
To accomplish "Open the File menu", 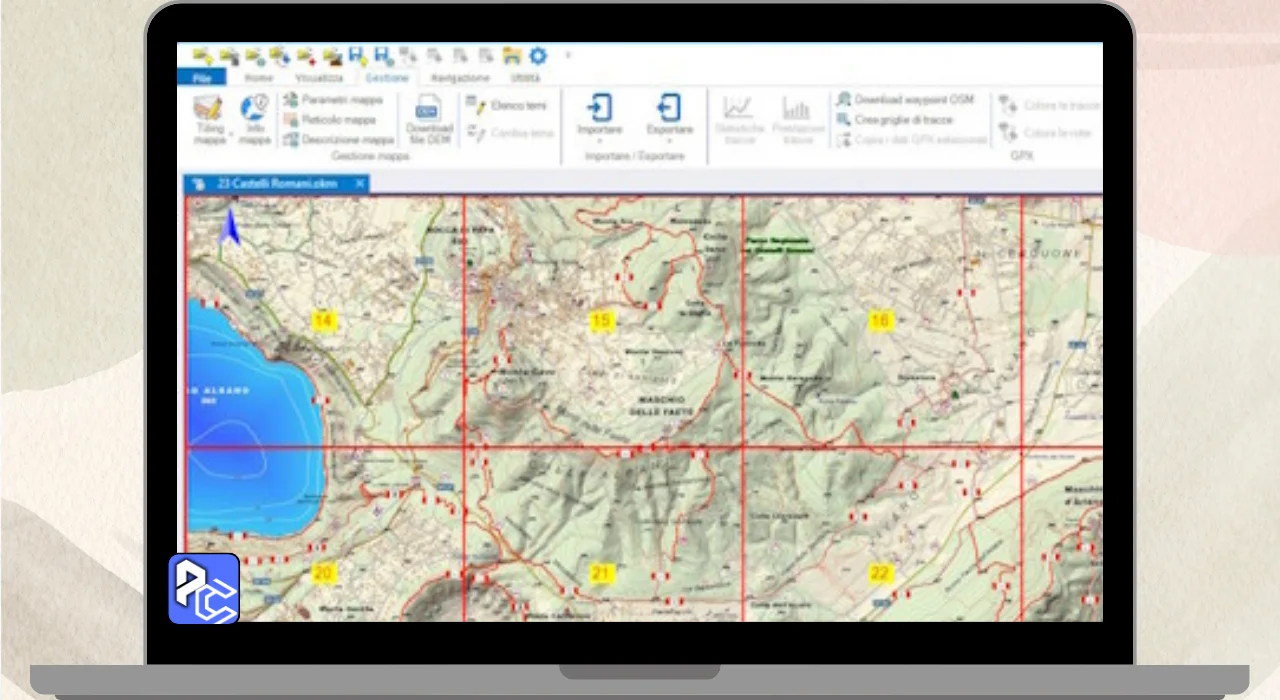I will click(201, 78).
